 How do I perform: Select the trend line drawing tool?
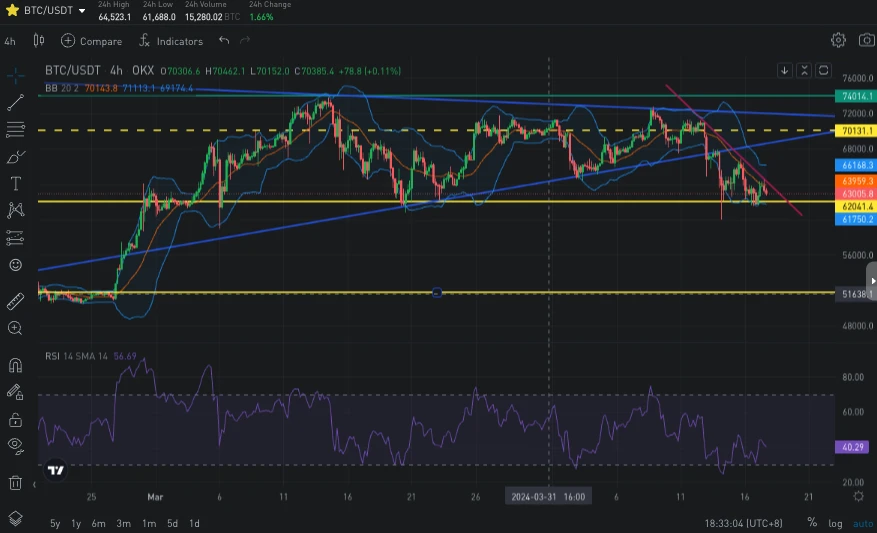tap(15, 102)
